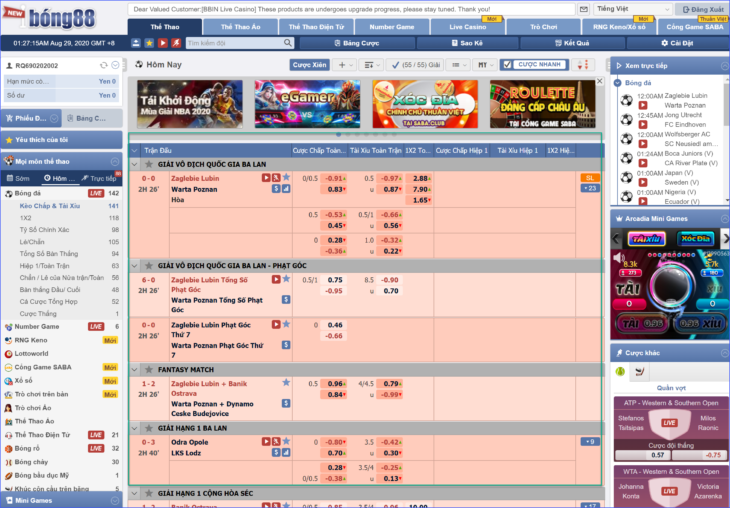
Task: Open the eGamer promotional banner
Action: (307, 104)
